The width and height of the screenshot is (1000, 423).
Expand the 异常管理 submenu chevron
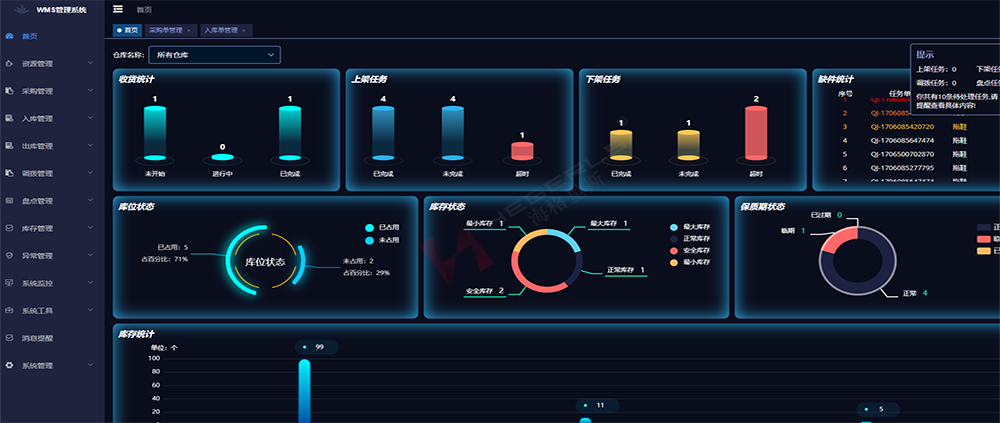coord(90,255)
